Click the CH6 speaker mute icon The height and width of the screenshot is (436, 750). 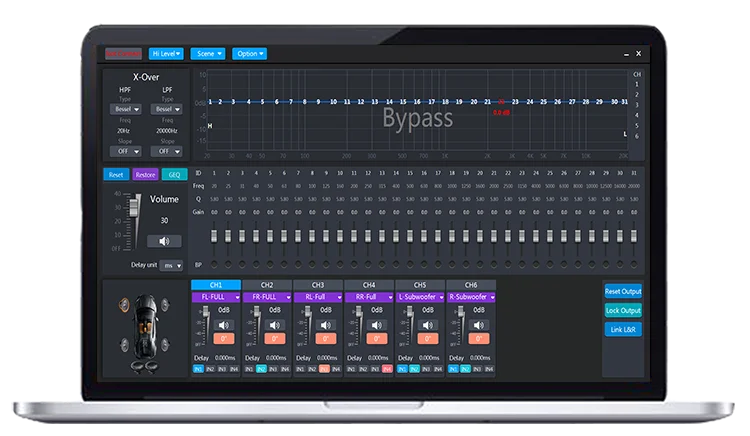pos(478,325)
